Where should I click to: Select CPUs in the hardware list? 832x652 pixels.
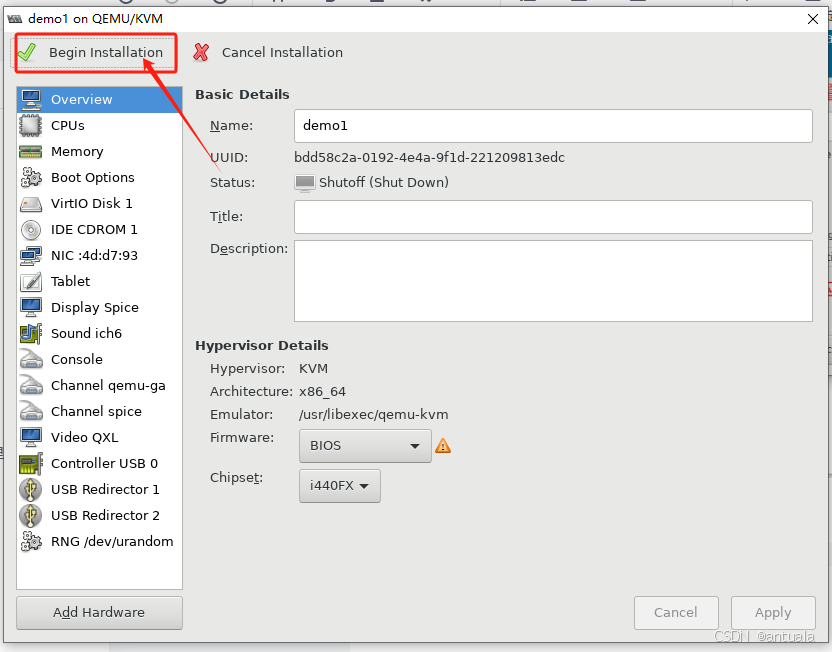tap(99, 125)
